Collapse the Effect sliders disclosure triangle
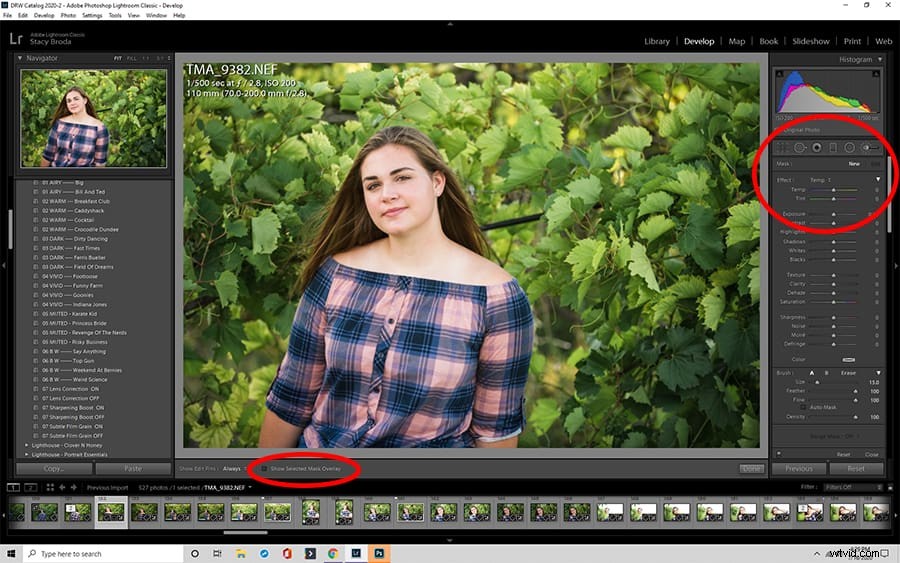This screenshot has height=563, width=900. [878, 180]
